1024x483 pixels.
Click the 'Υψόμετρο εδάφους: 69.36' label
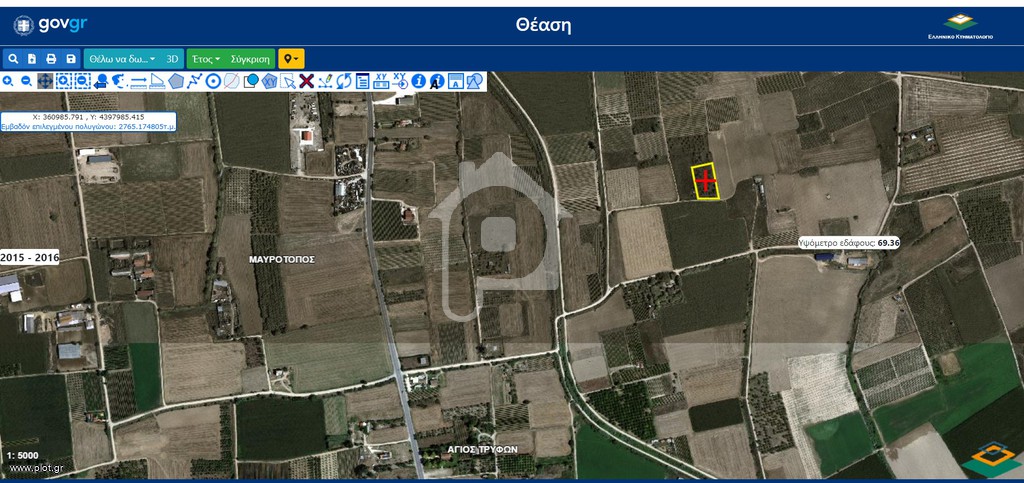click(x=849, y=243)
